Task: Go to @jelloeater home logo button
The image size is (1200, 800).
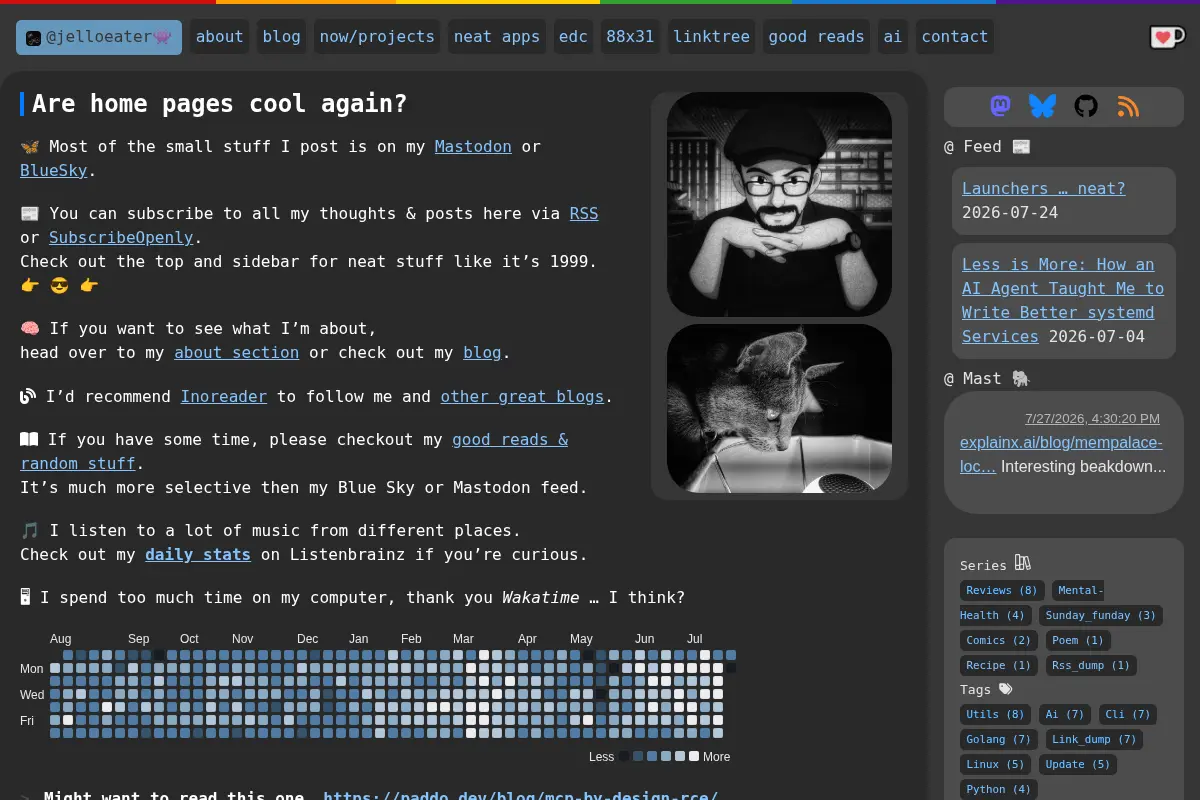Action: point(99,37)
